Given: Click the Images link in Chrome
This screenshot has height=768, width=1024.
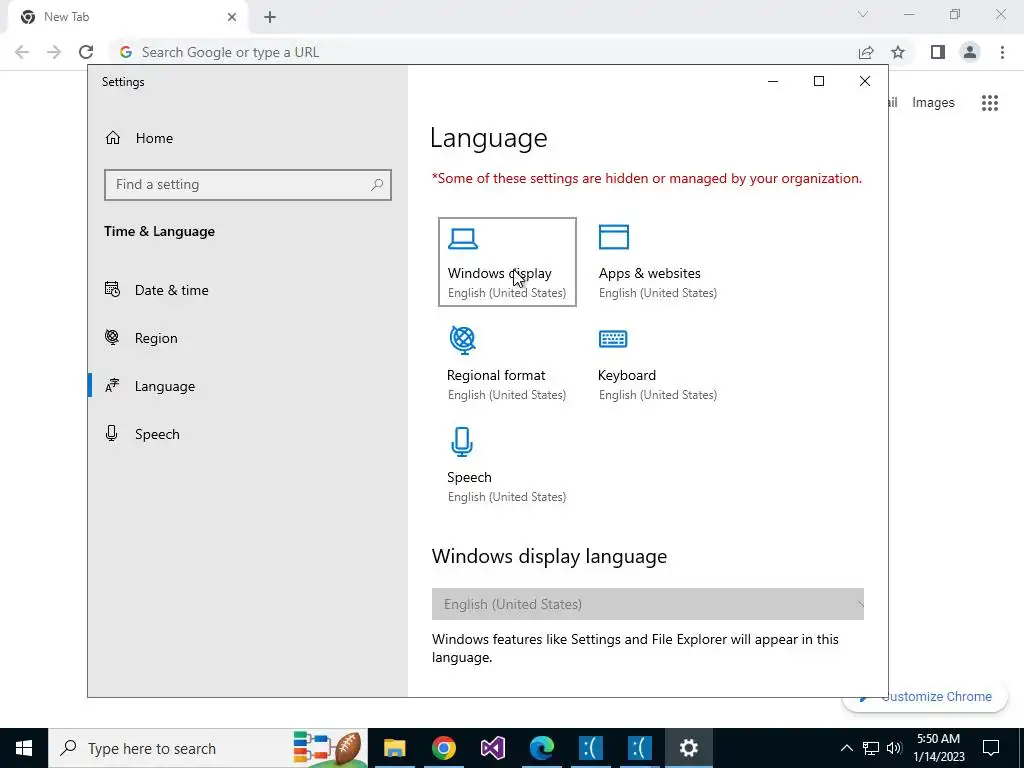Looking at the screenshot, I should click(x=933, y=103).
